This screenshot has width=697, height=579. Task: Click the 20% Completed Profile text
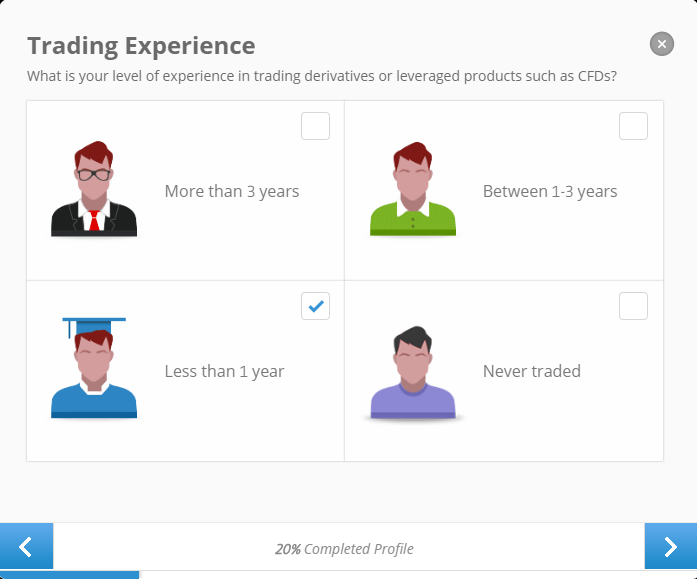click(344, 549)
